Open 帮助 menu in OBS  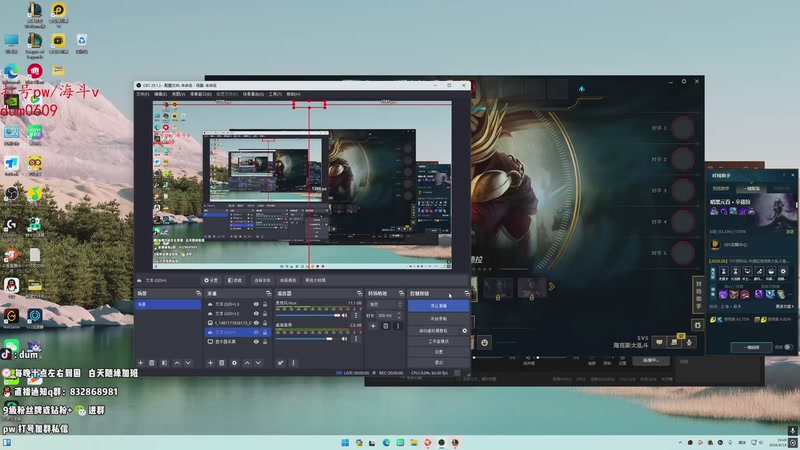tap(293, 94)
